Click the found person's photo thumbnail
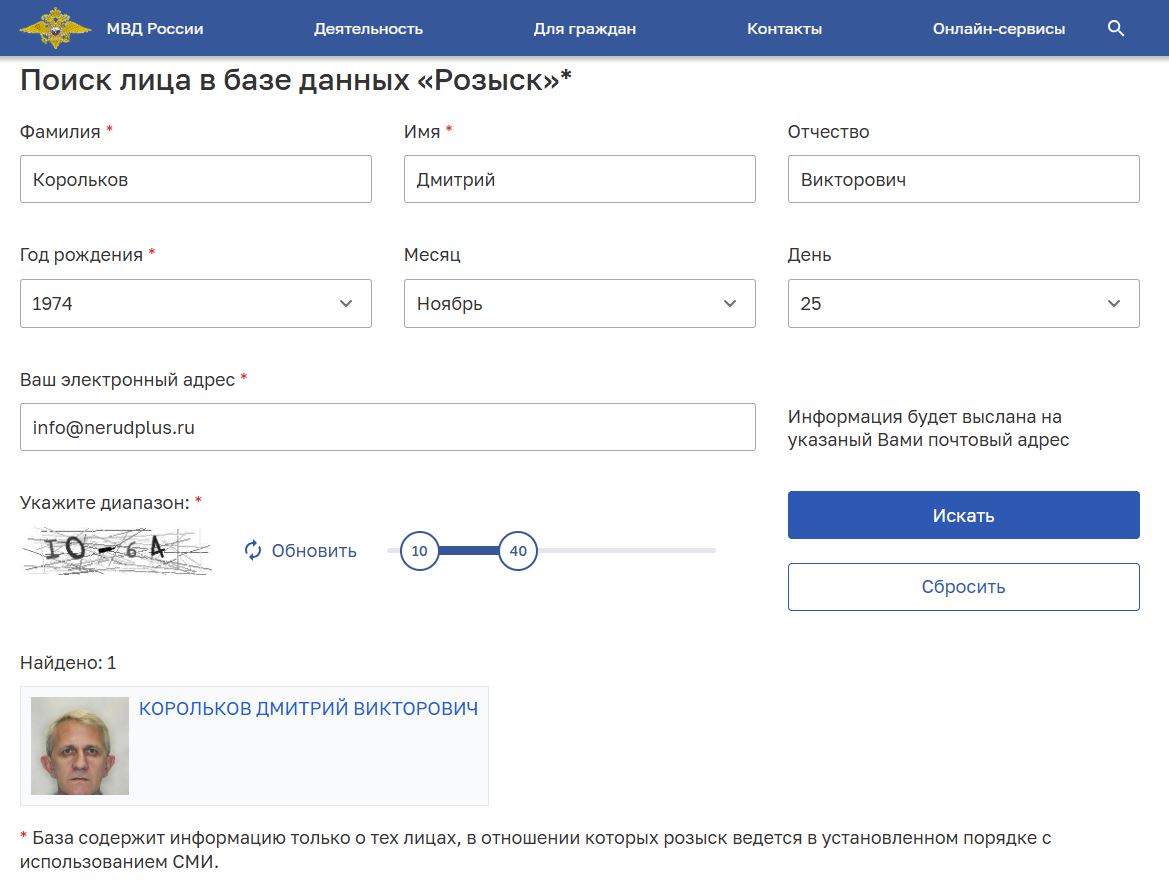 pos(80,746)
